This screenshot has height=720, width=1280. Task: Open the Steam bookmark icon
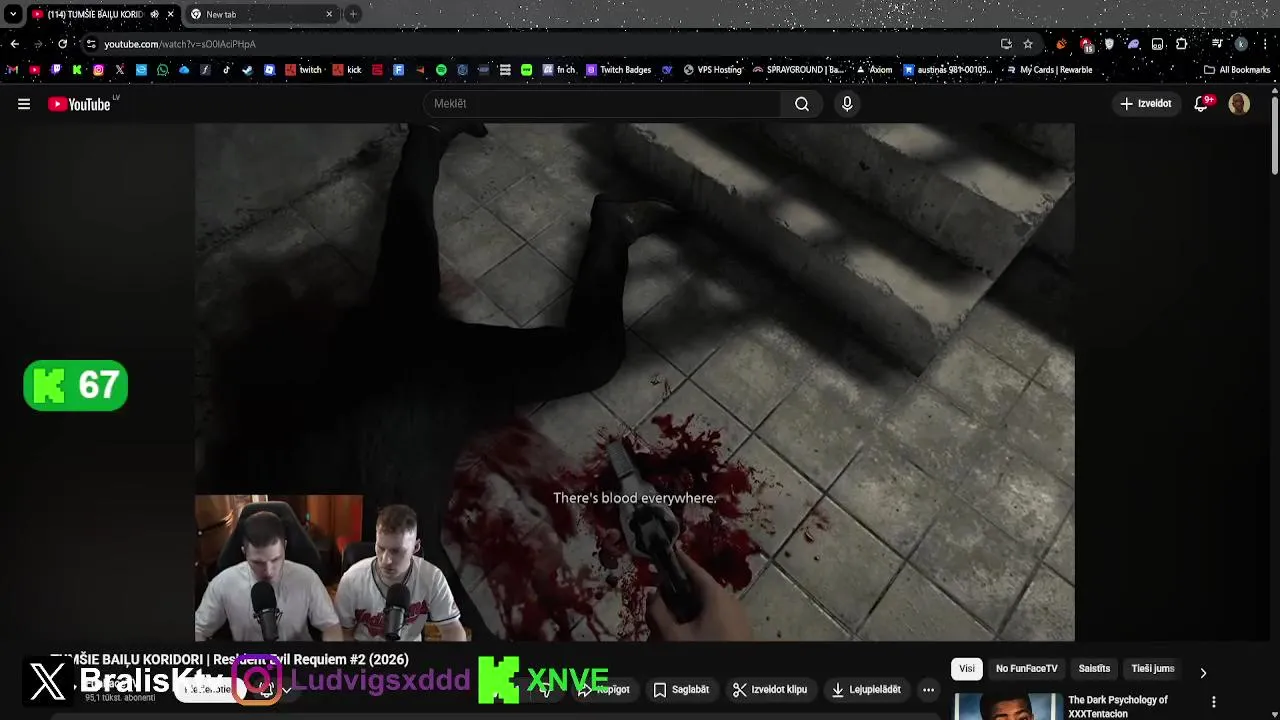[x=248, y=70]
